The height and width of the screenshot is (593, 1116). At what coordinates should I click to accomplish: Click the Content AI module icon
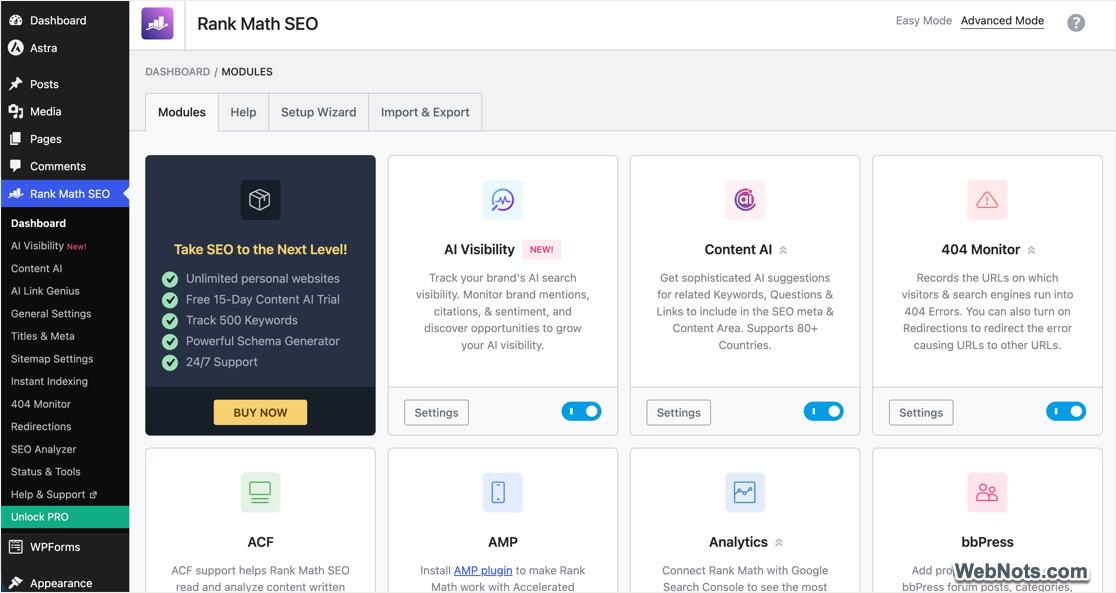pos(744,200)
